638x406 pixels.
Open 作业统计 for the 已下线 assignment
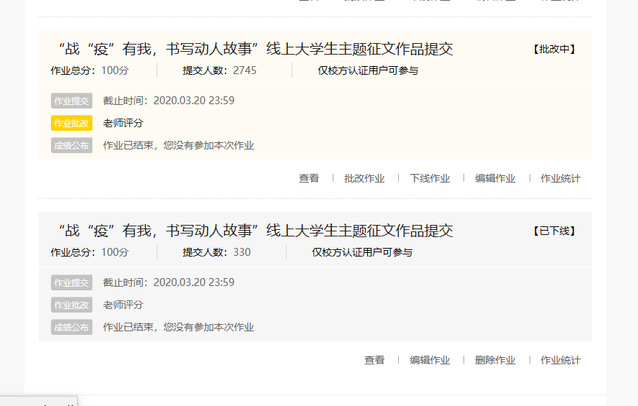(560, 360)
